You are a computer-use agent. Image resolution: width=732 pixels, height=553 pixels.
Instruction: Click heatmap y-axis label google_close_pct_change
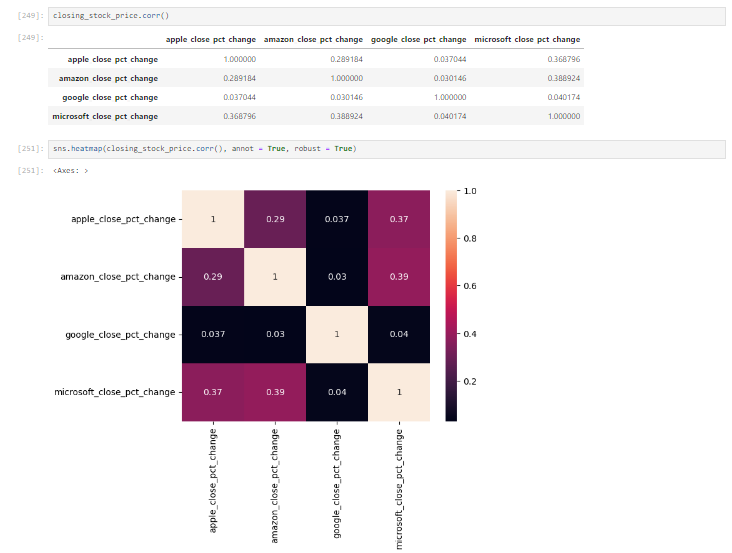click(x=120, y=335)
